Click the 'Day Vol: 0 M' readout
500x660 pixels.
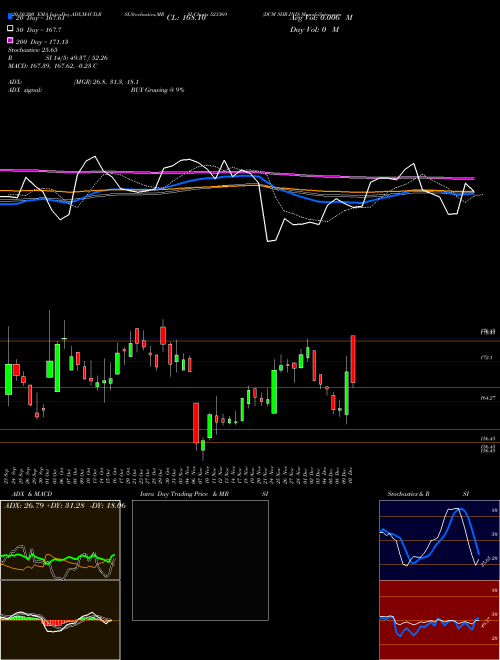314,30
